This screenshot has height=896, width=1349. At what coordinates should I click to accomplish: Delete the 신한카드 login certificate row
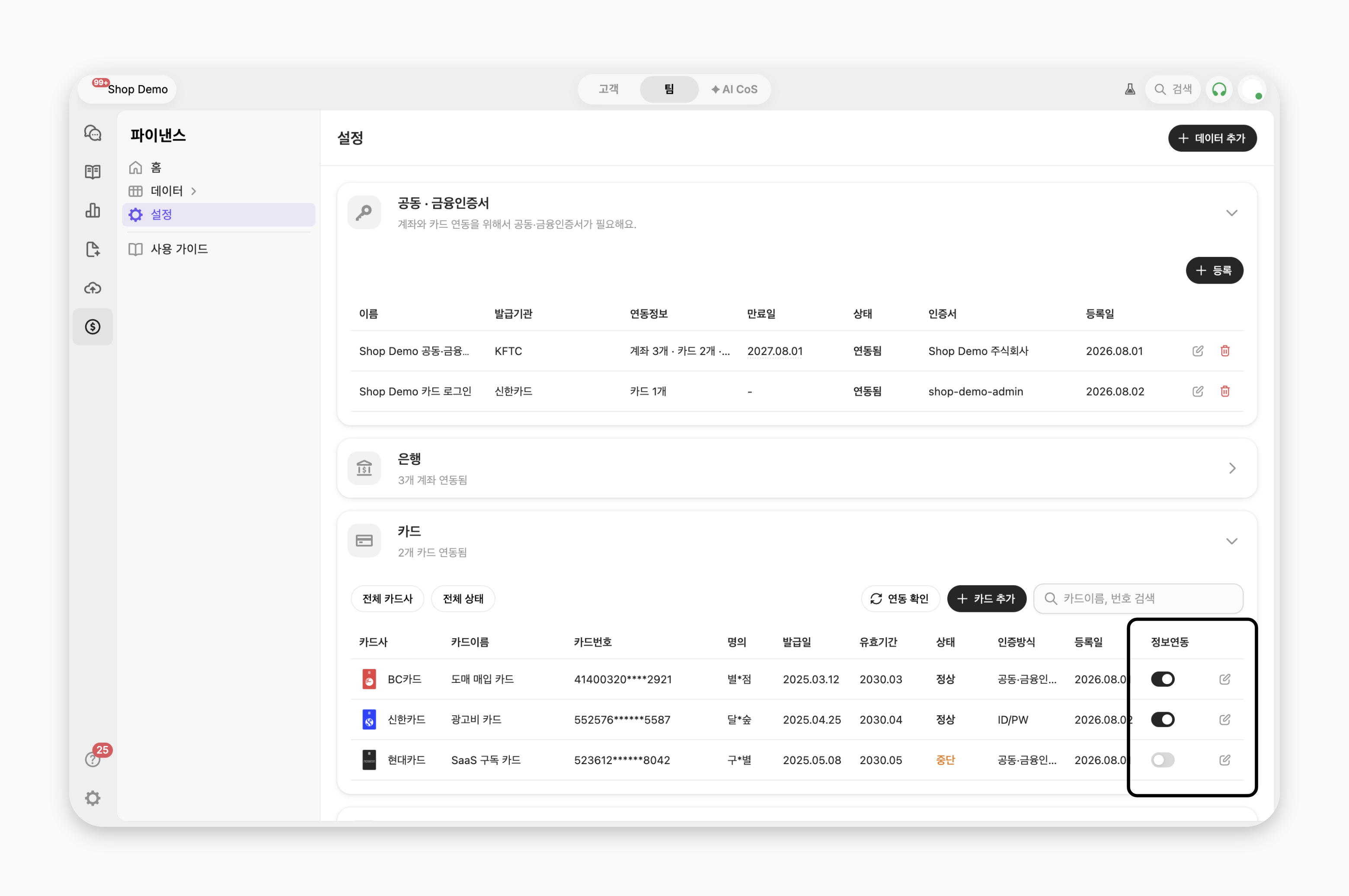pos(1225,391)
